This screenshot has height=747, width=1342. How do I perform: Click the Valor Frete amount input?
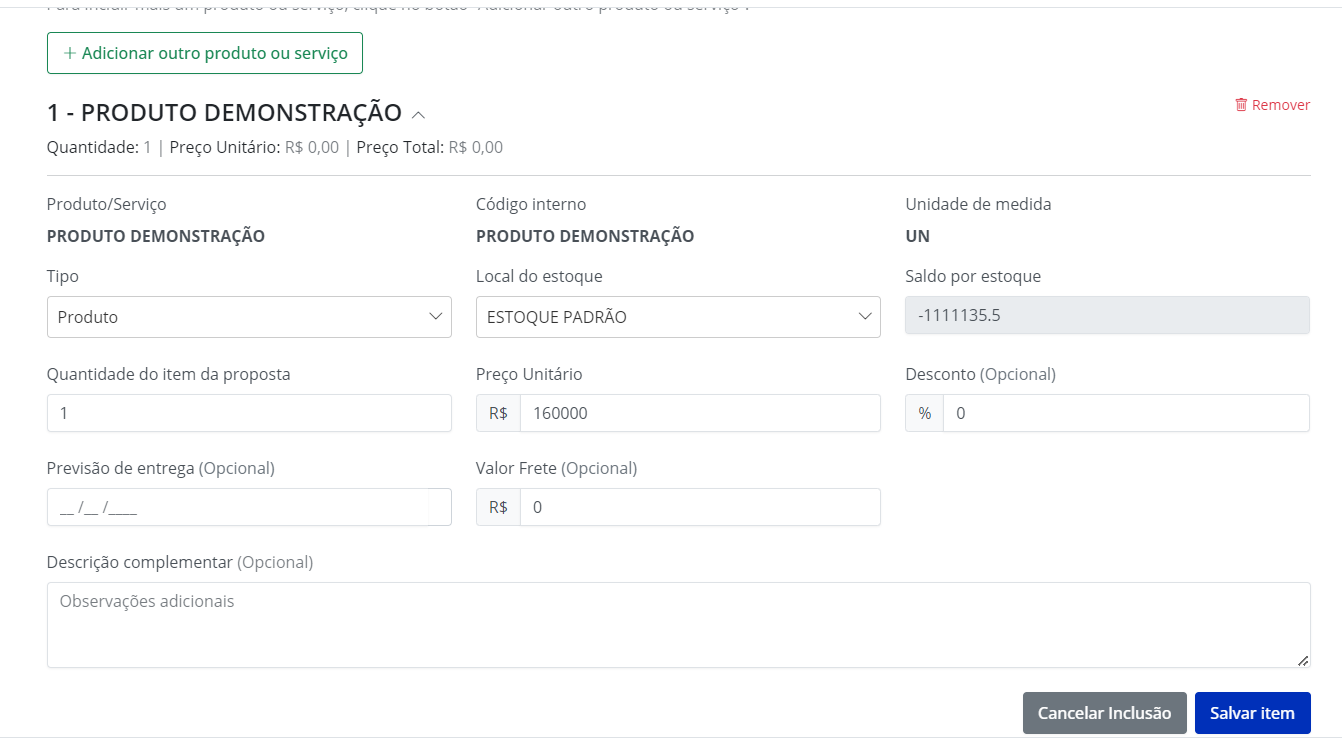(x=700, y=507)
